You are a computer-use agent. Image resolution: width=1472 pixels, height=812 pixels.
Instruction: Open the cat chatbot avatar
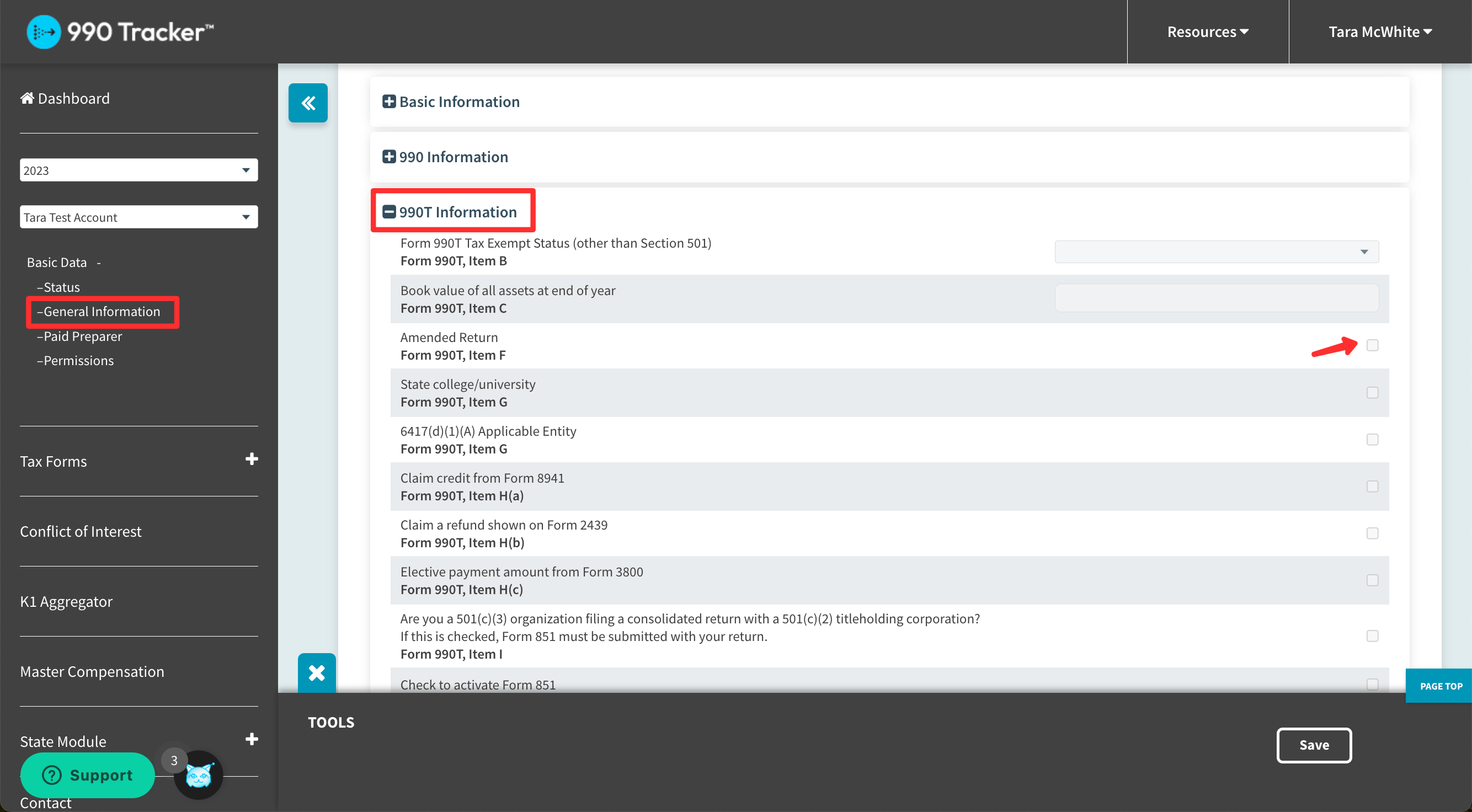tap(198, 776)
